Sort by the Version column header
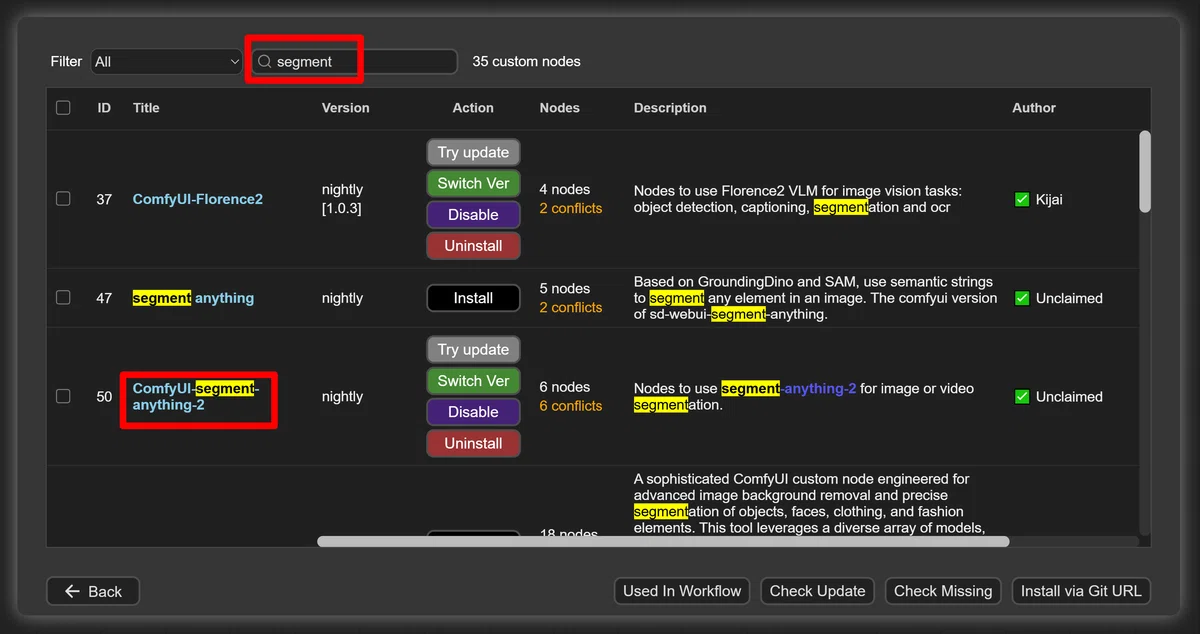The width and height of the screenshot is (1200, 634). [x=345, y=108]
